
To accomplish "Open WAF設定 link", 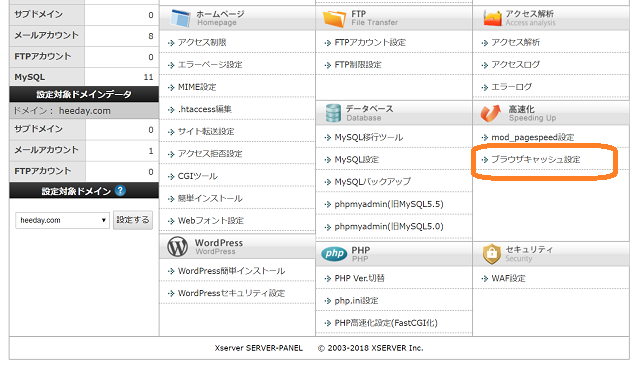I will point(508,278).
